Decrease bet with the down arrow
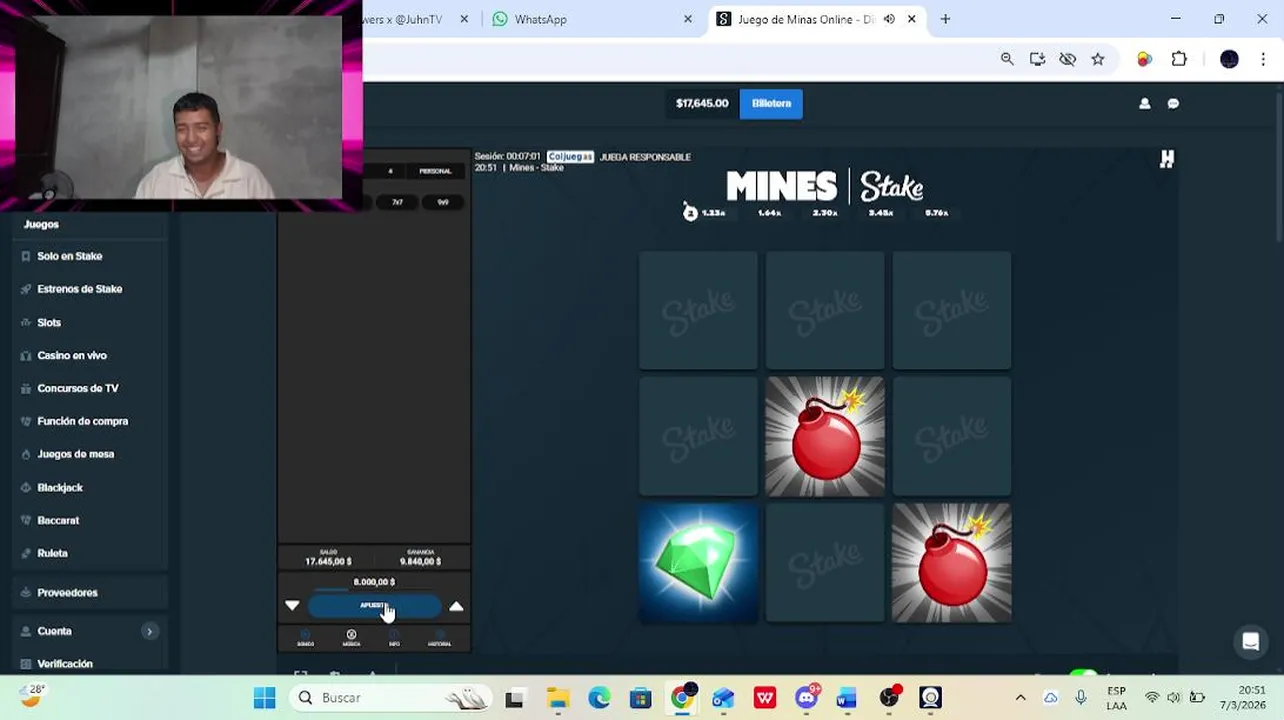The height and width of the screenshot is (720, 1284). pyautogui.click(x=292, y=606)
